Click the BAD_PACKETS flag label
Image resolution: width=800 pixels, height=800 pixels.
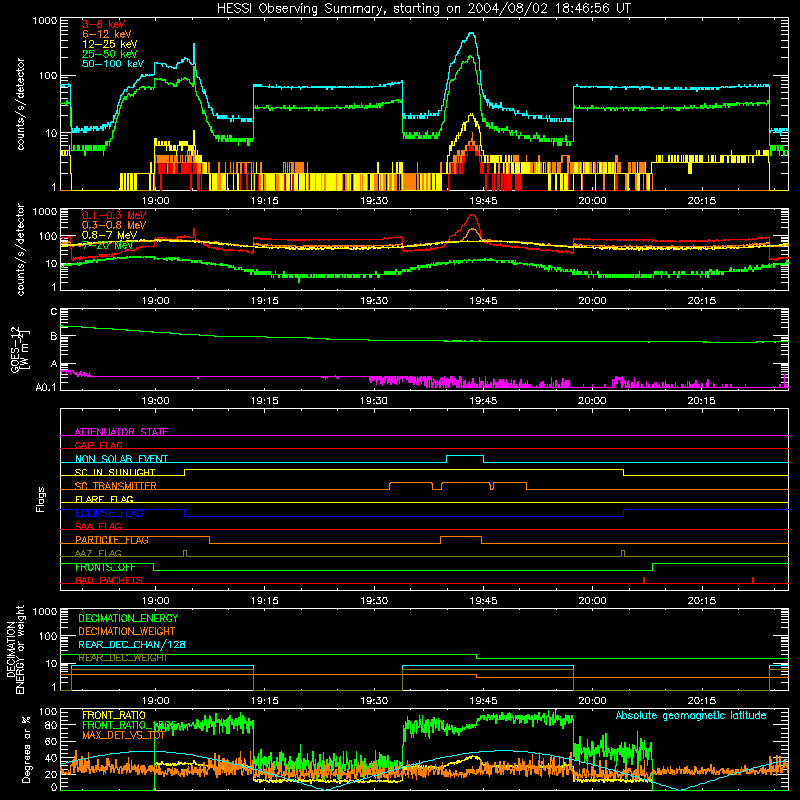109,580
